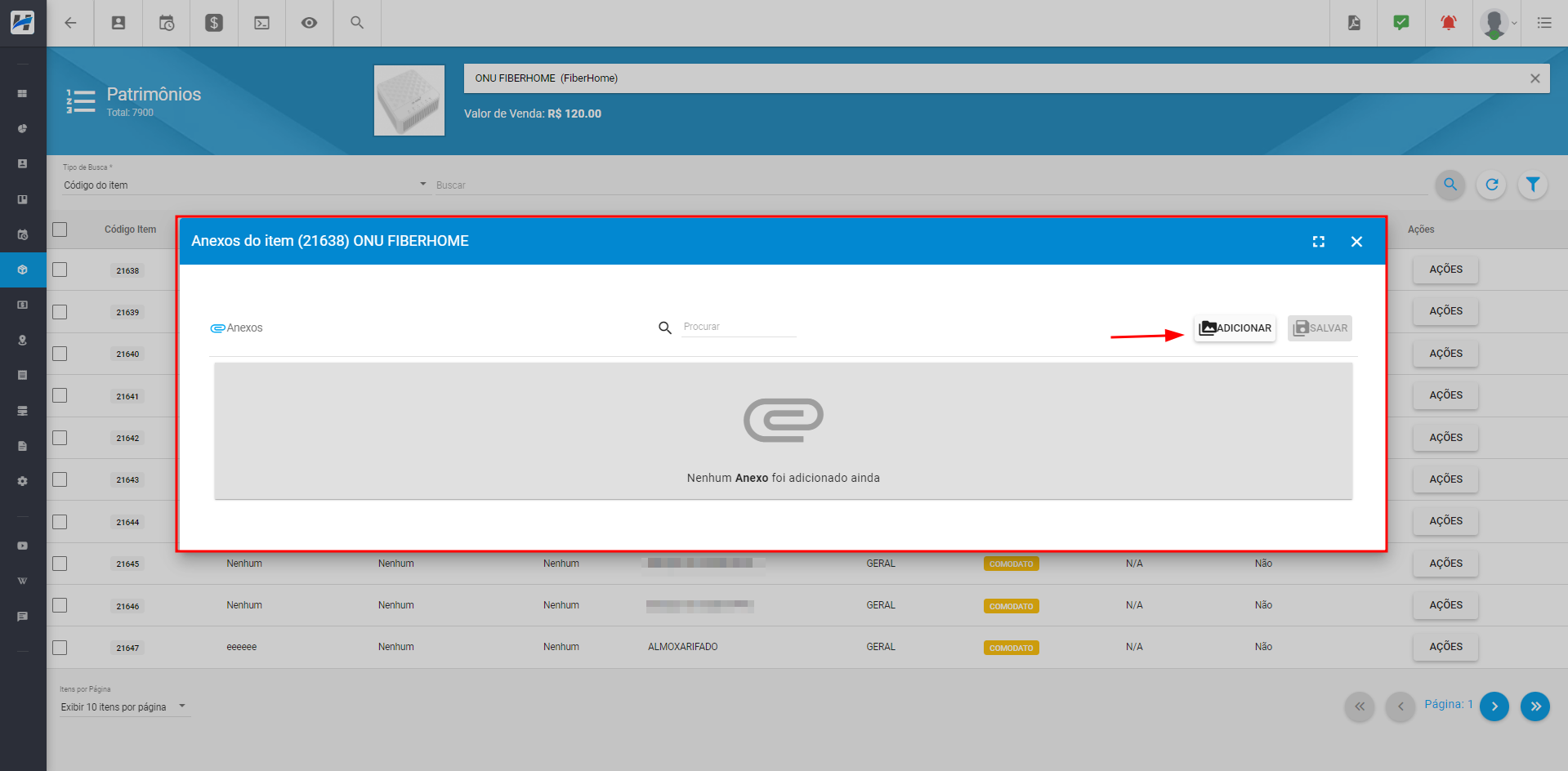Open the dollar sign financial icon
The image size is (1568, 771).
(214, 23)
